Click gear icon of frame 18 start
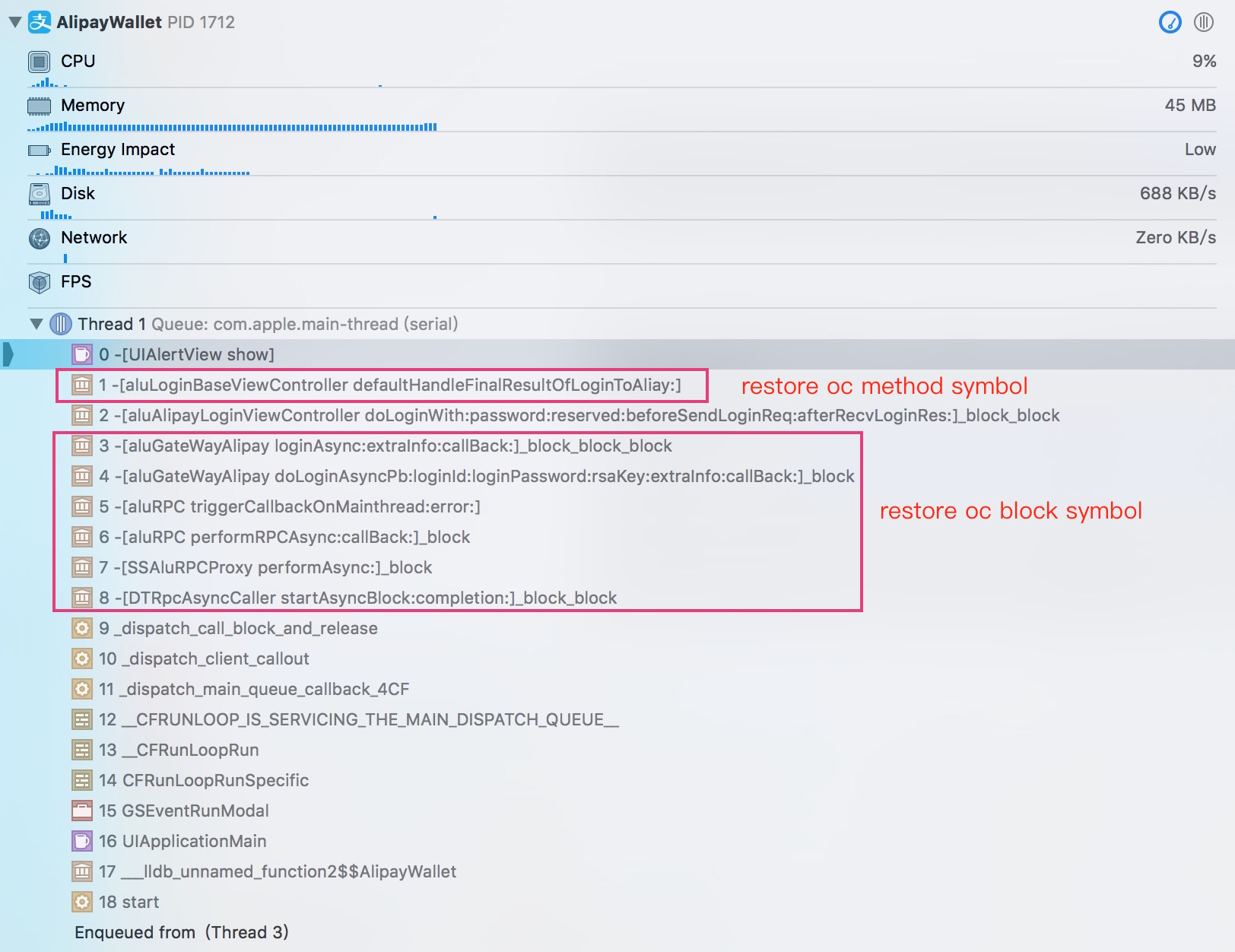 point(82,902)
